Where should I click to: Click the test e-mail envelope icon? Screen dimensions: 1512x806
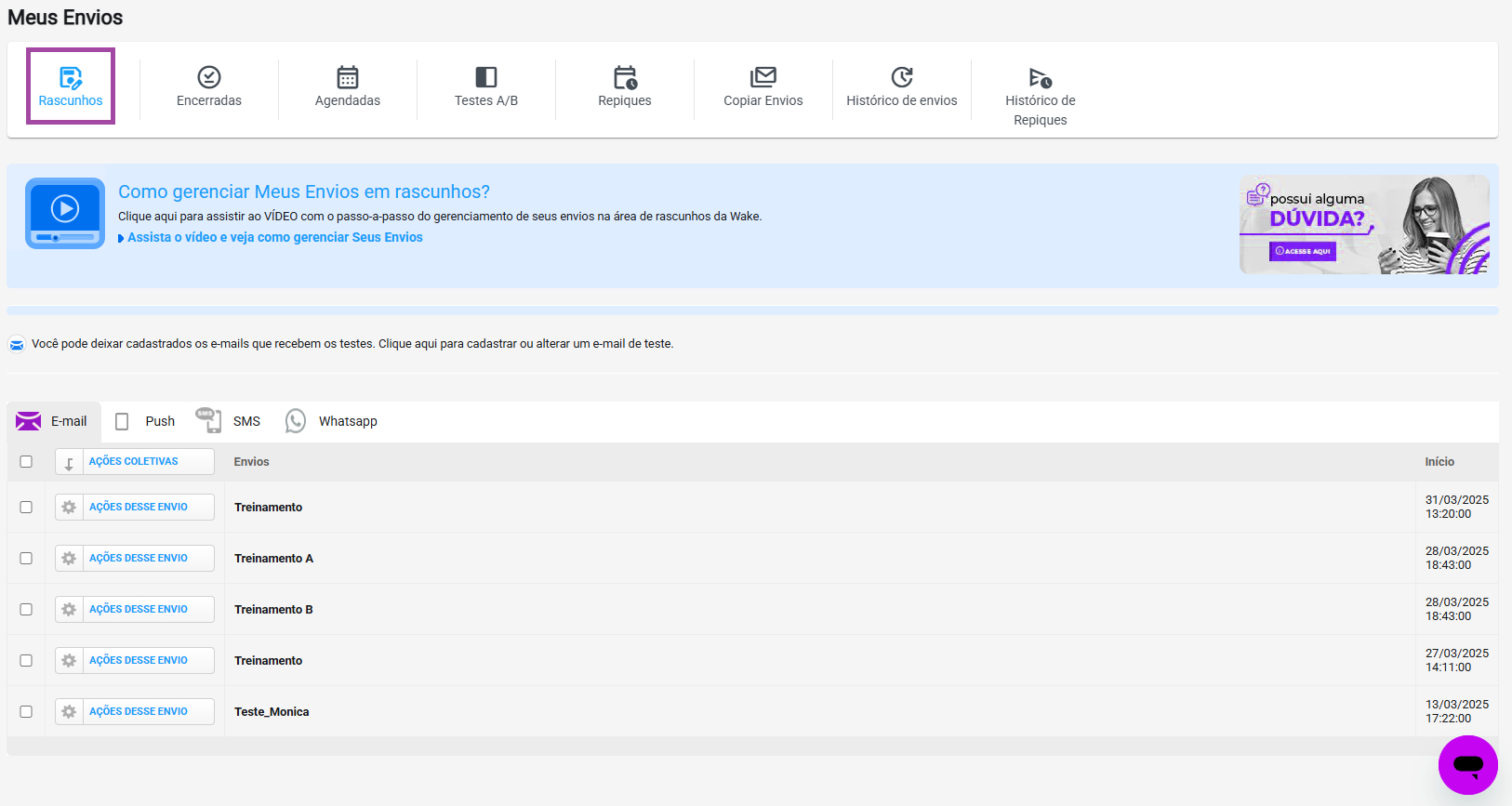coord(17,345)
